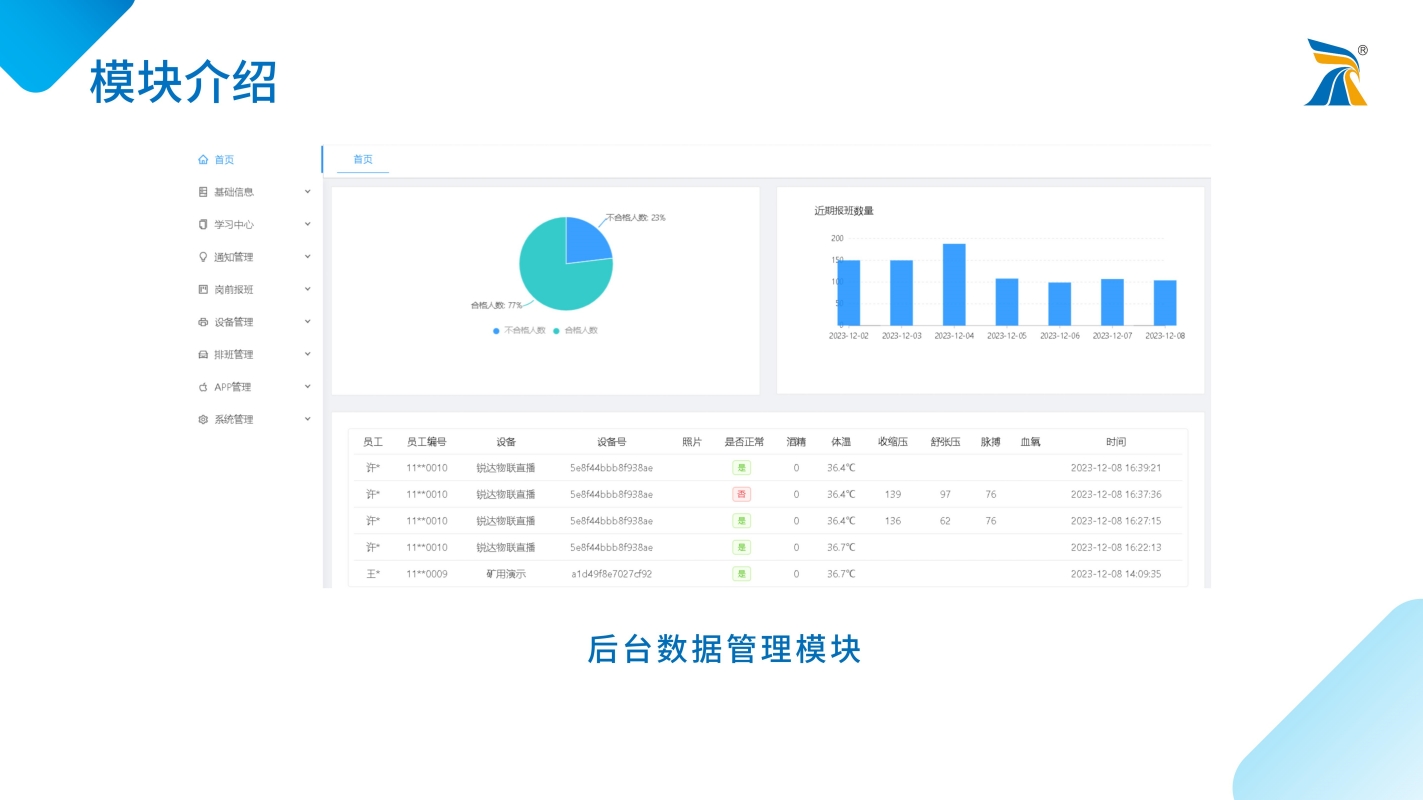1423x800 pixels.
Task: Click the timestamp 2023-12-08 16:22:13
Action: pyautogui.click(x=1116, y=548)
